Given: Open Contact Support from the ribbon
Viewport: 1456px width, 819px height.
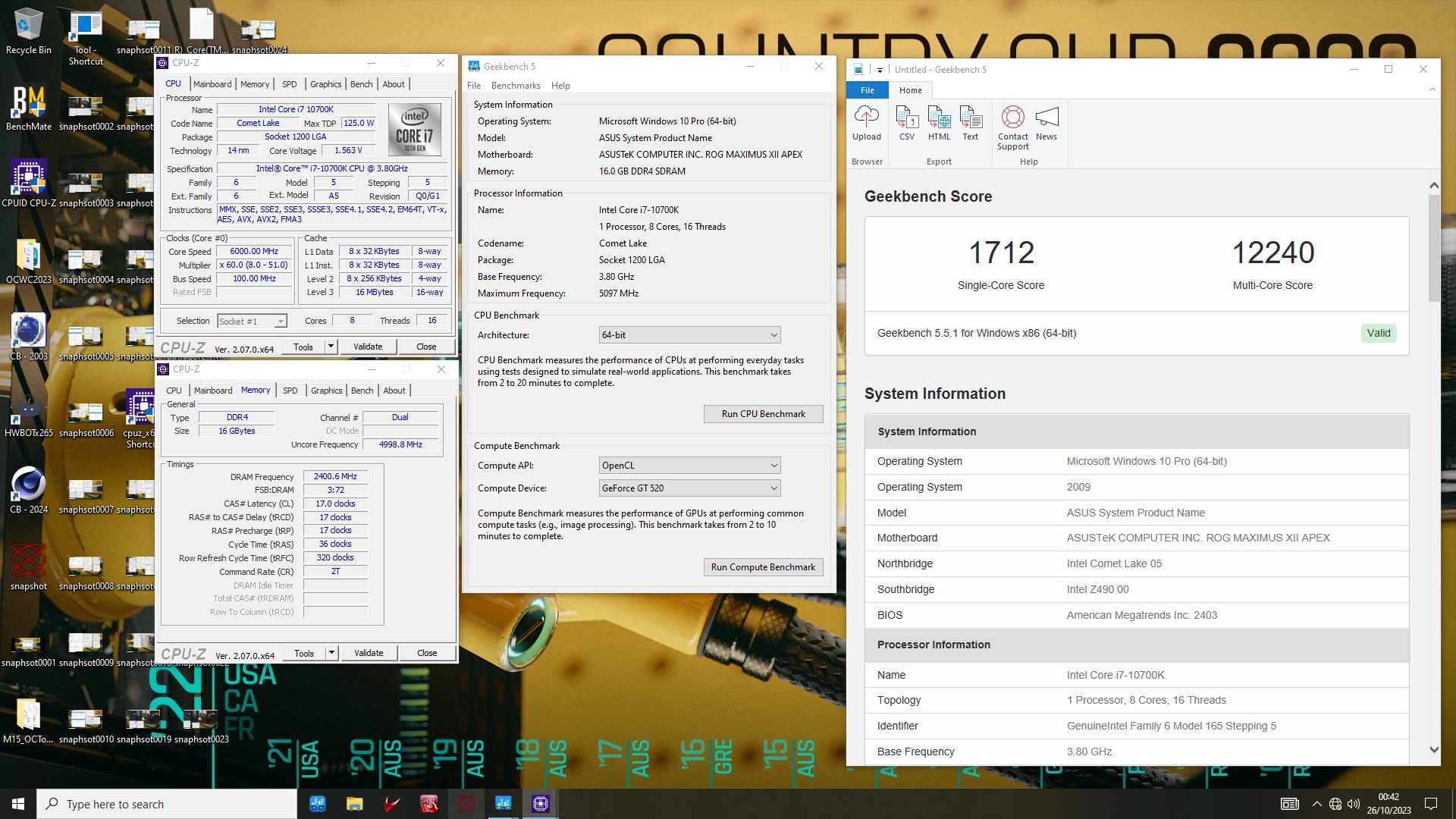Looking at the screenshot, I should coord(1013,127).
